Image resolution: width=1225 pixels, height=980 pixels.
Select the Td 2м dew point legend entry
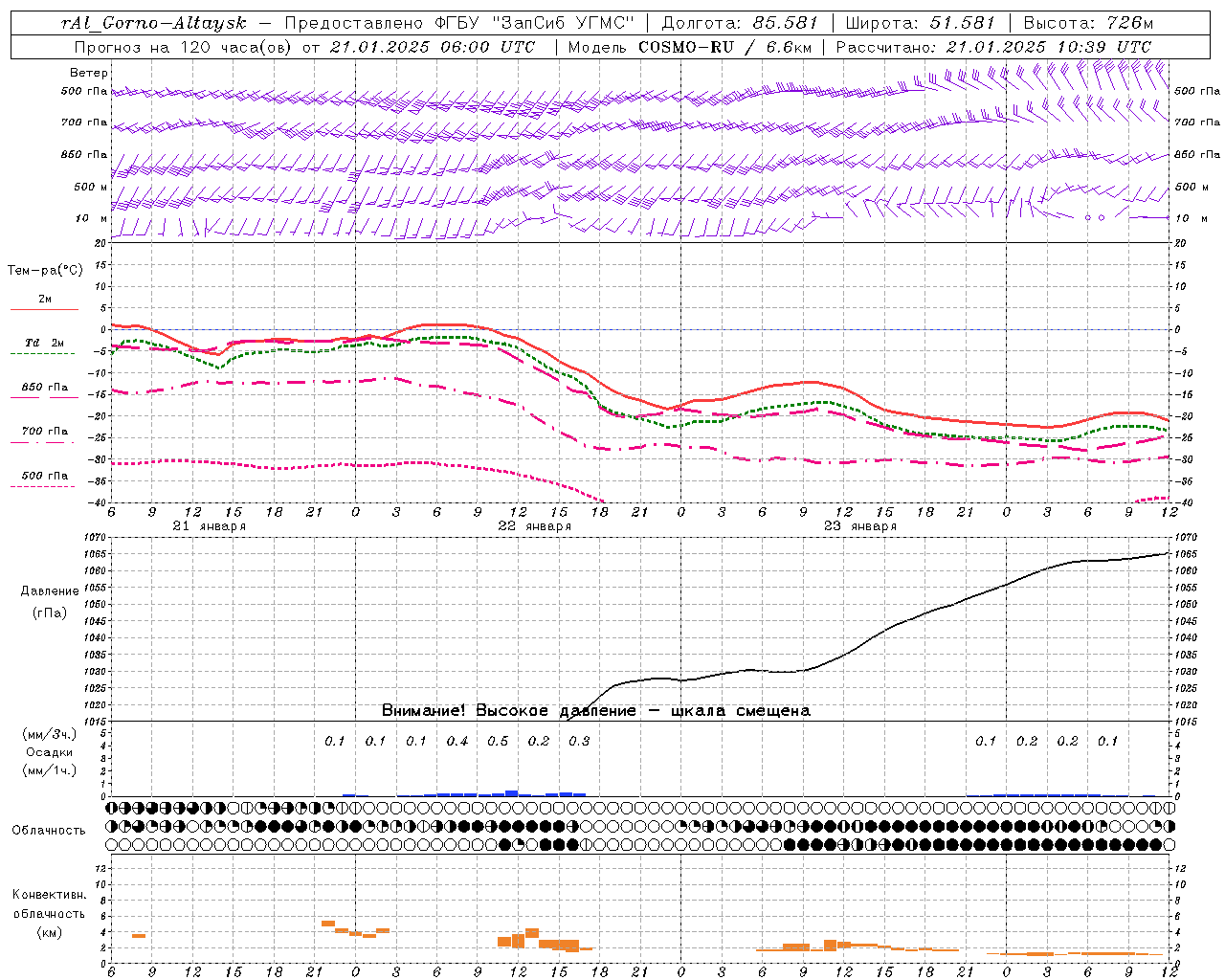coord(44,343)
